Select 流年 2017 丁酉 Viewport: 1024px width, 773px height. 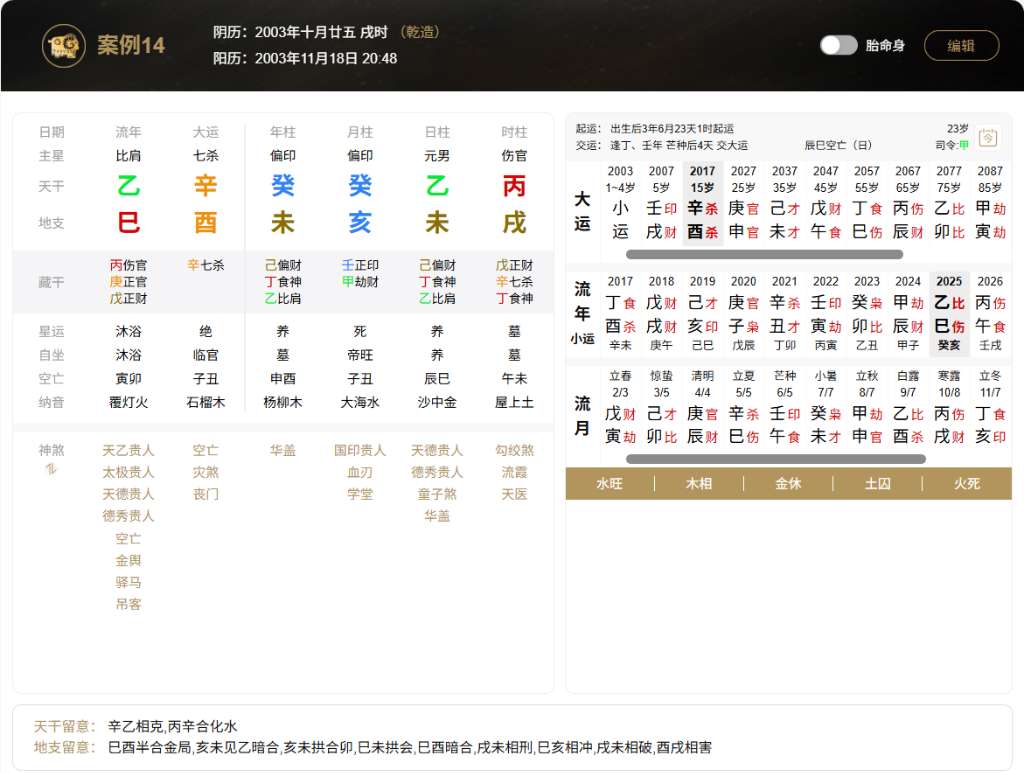(620, 313)
